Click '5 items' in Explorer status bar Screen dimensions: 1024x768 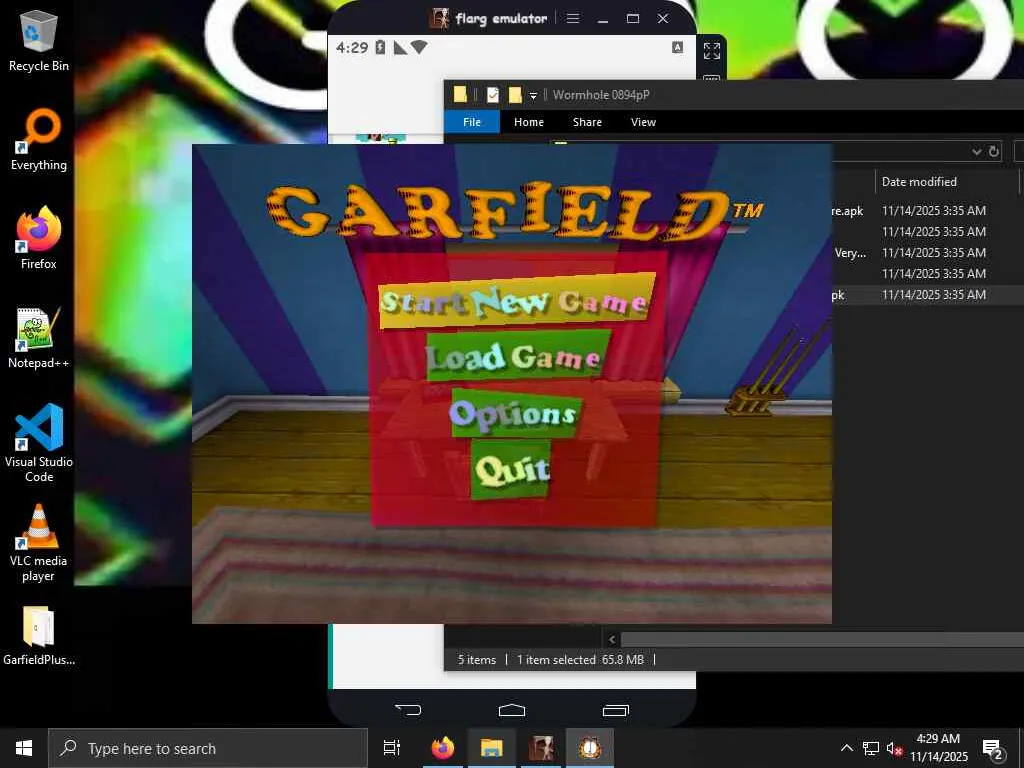477,660
